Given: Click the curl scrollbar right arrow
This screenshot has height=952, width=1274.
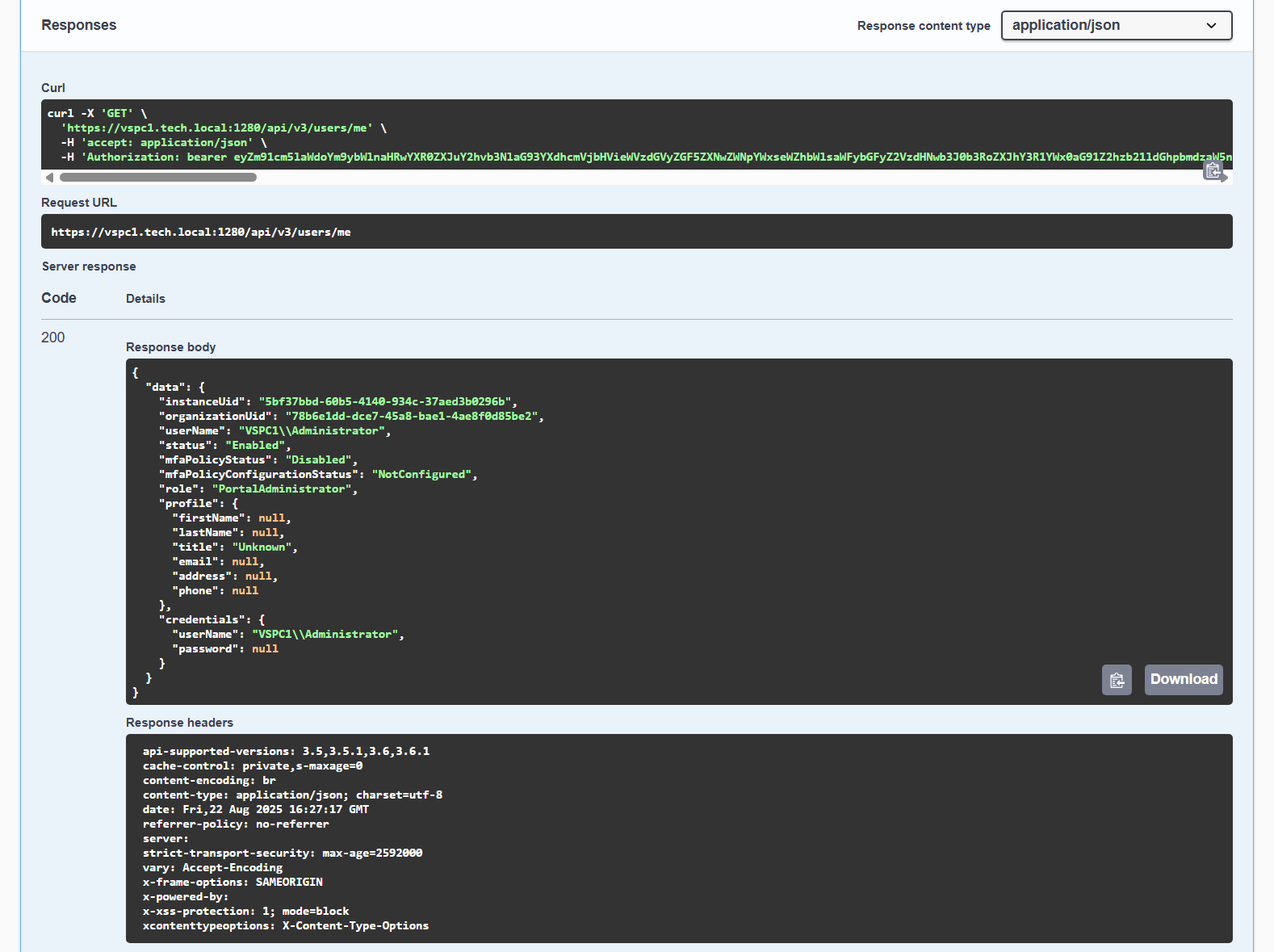Looking at the screenshot, I should coord(1225,178).
